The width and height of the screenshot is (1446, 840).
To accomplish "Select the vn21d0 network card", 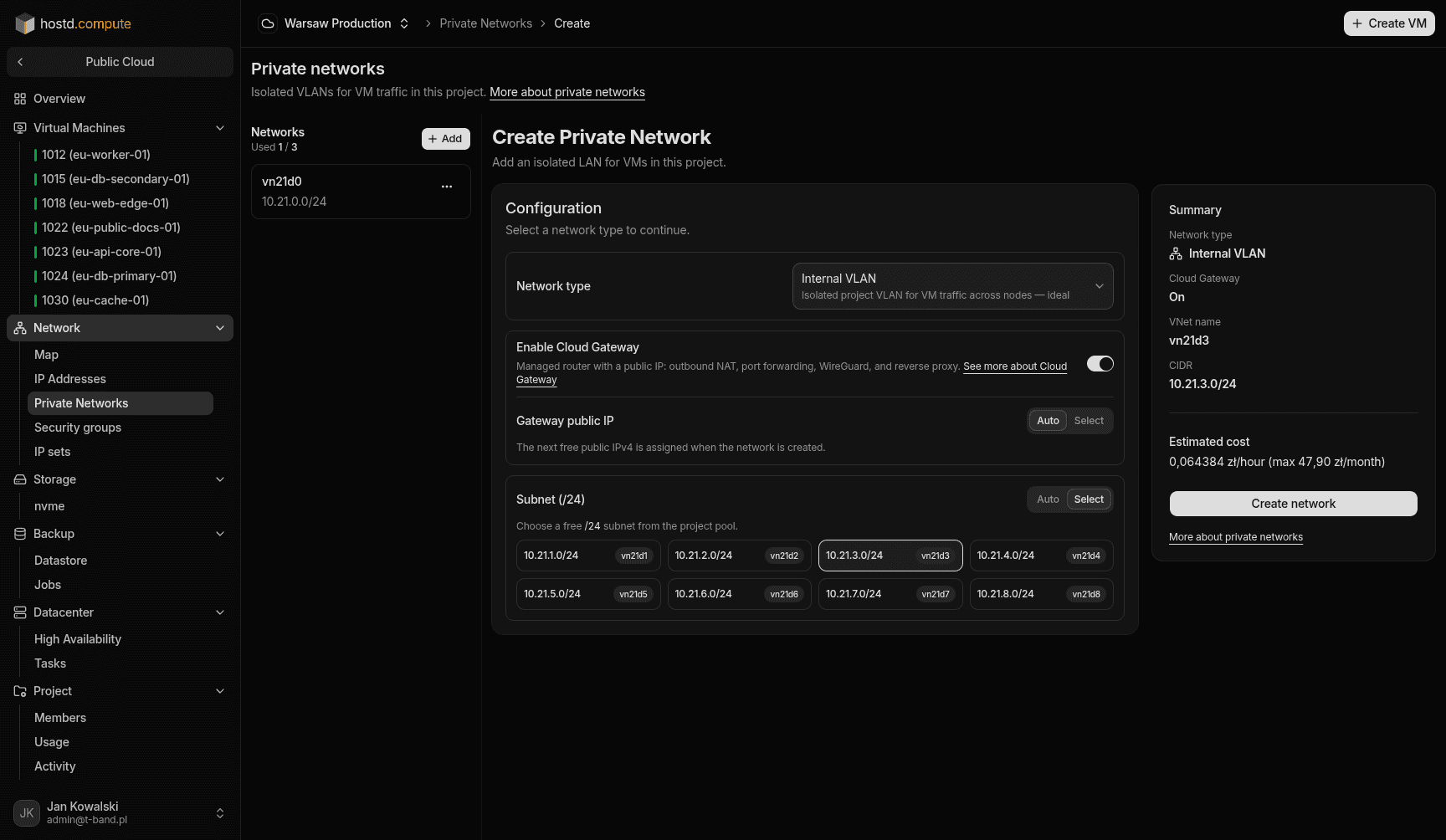I will (x=361, y=192).
